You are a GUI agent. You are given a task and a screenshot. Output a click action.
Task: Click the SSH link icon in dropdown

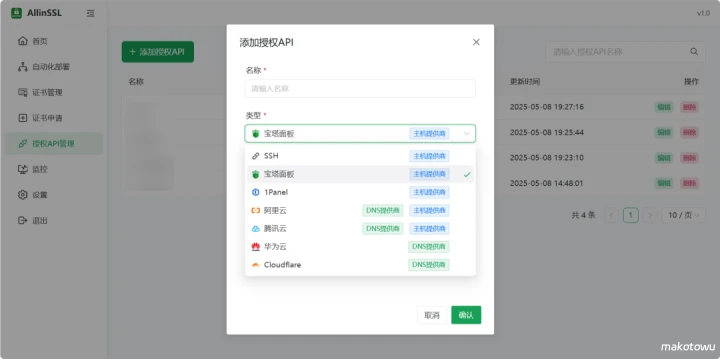[x=256, y=156]
